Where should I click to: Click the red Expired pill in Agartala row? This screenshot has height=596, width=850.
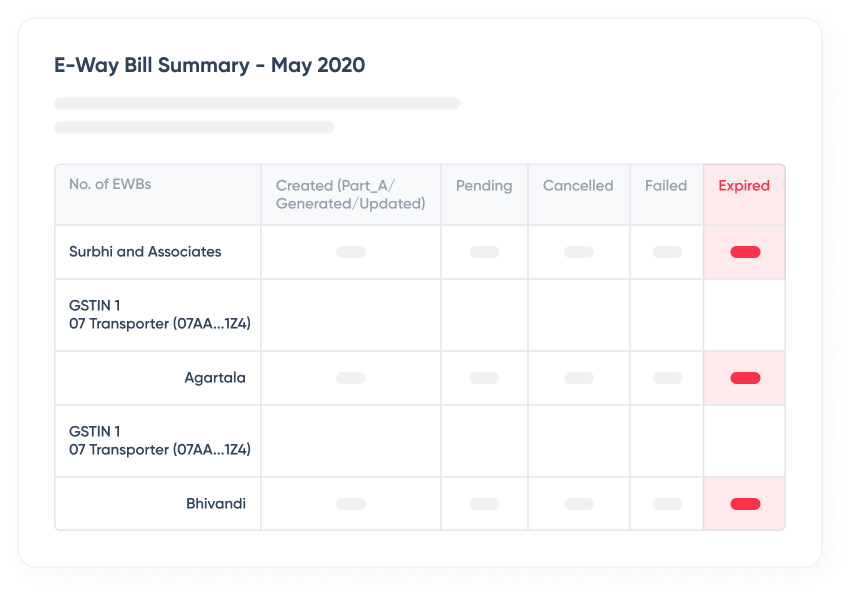pyautogui.click(x=745, y=378)
